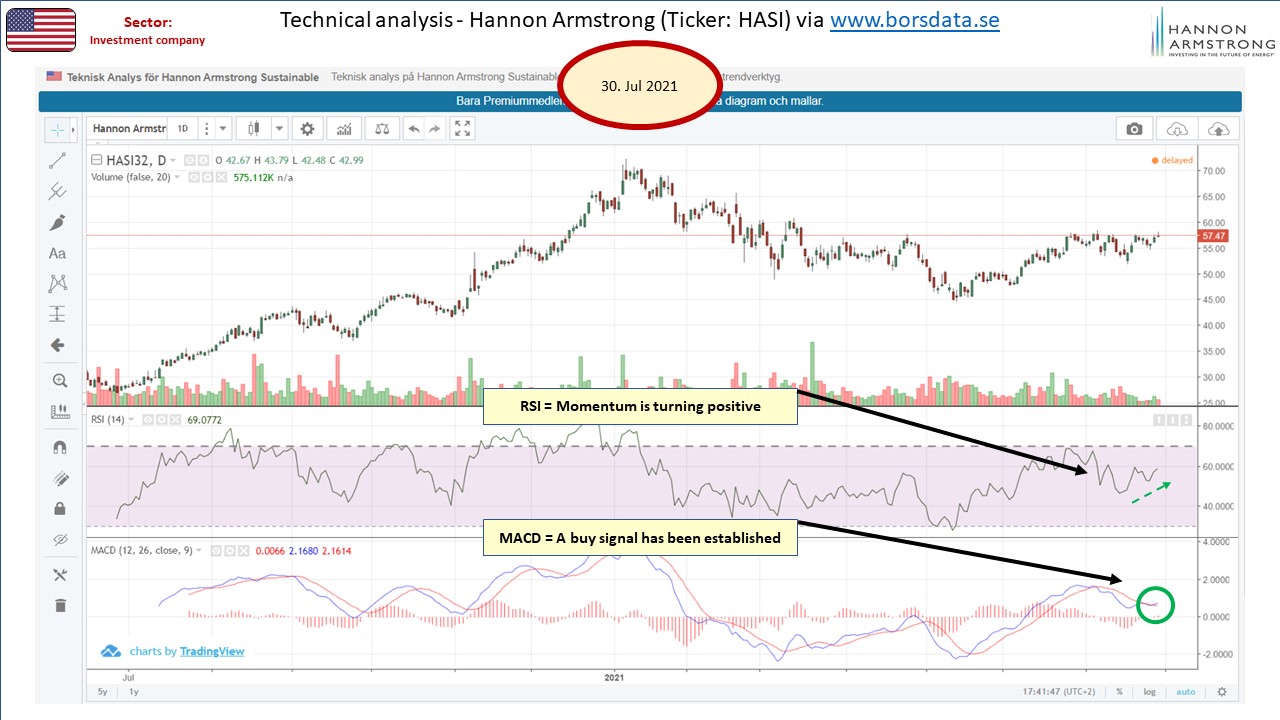Hide all drawings with eye icon

(58, 540)
